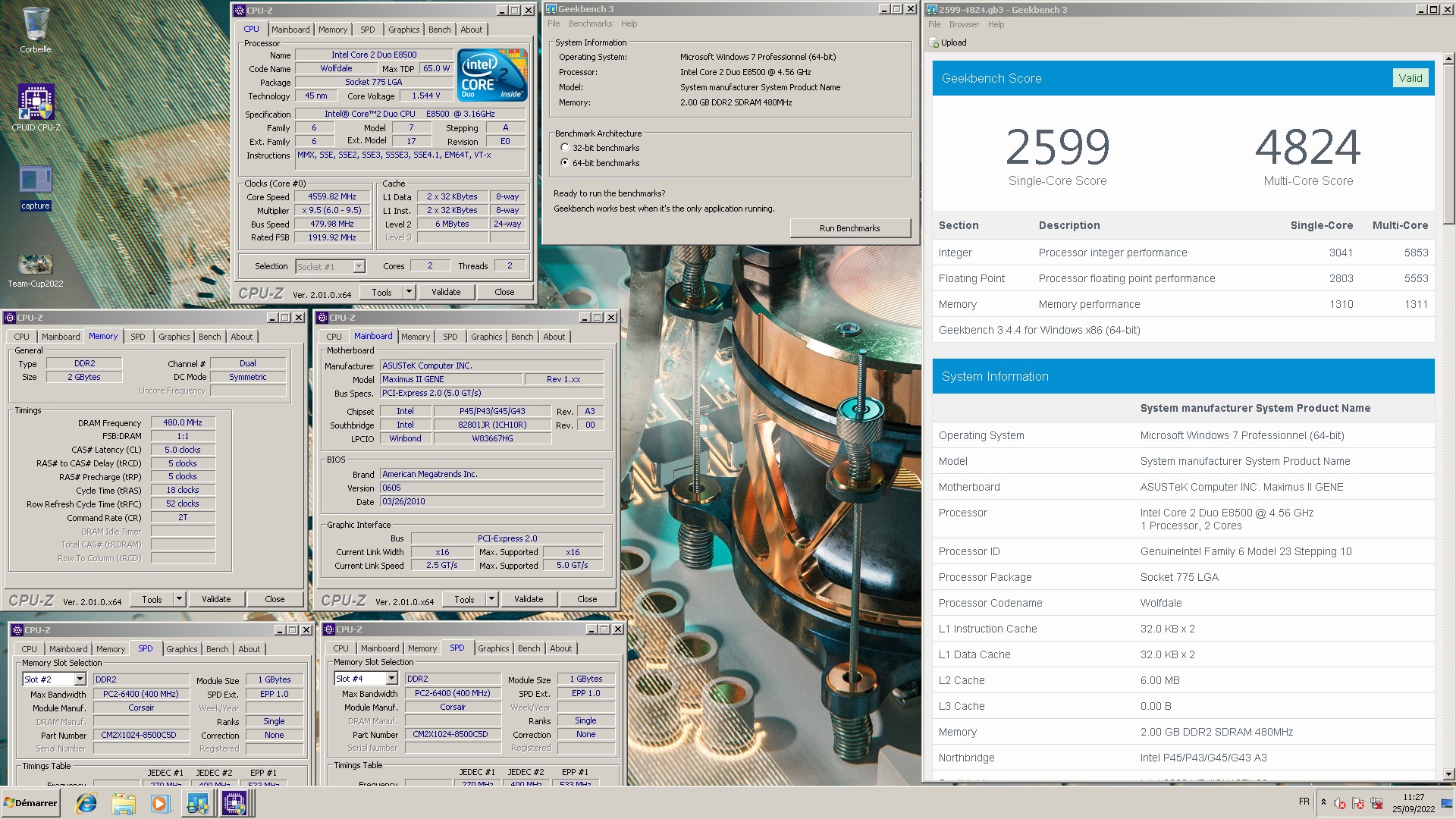
Task: Open Graphics tab in Mainboard window
Action: point(486,337)
